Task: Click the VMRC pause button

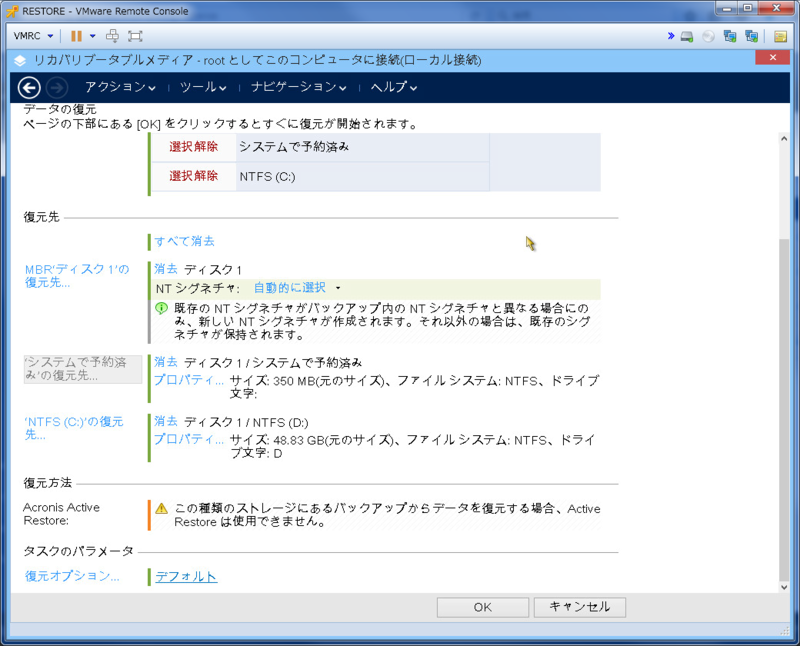Action: click(76, 36)
